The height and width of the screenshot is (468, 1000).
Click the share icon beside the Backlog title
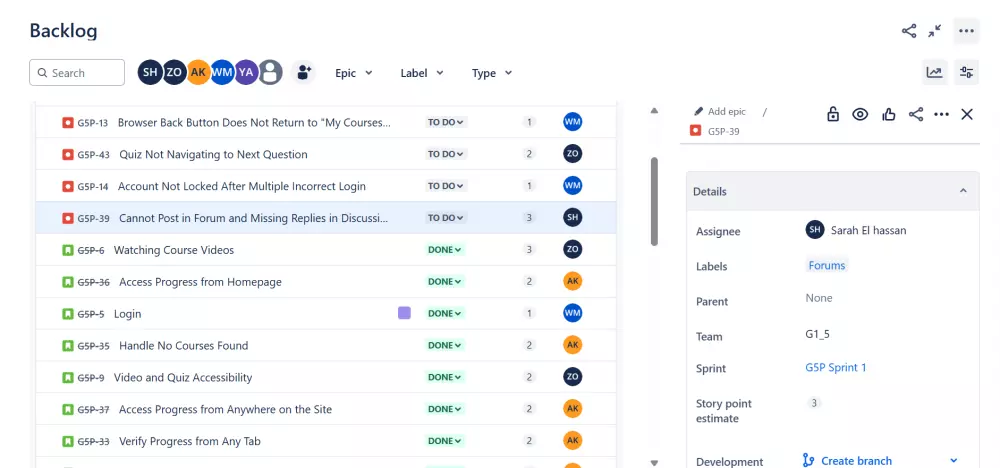pyautogui.click(x=909, y=31)
